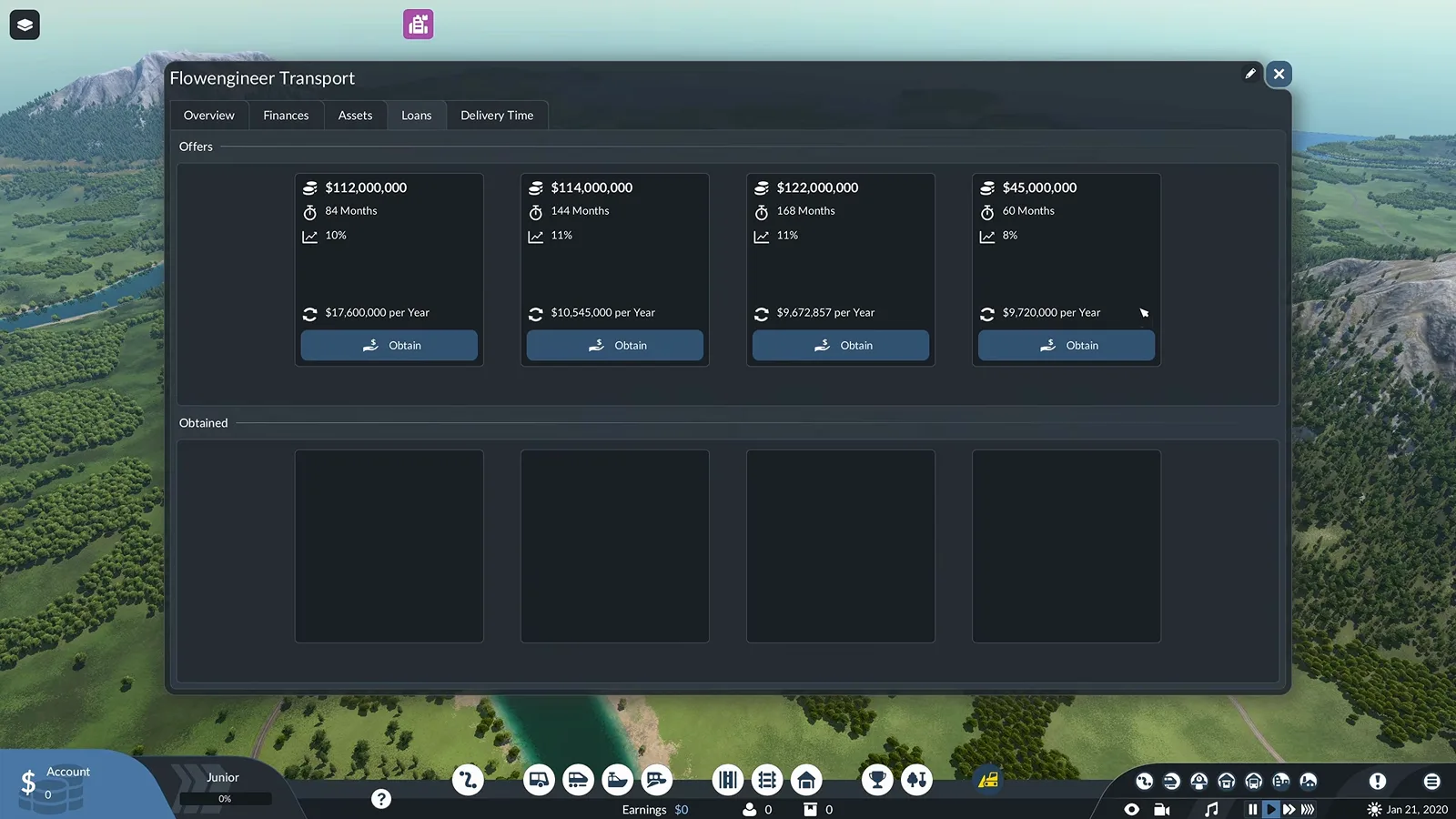Open the layers menu icon

[x=25, y=25]
